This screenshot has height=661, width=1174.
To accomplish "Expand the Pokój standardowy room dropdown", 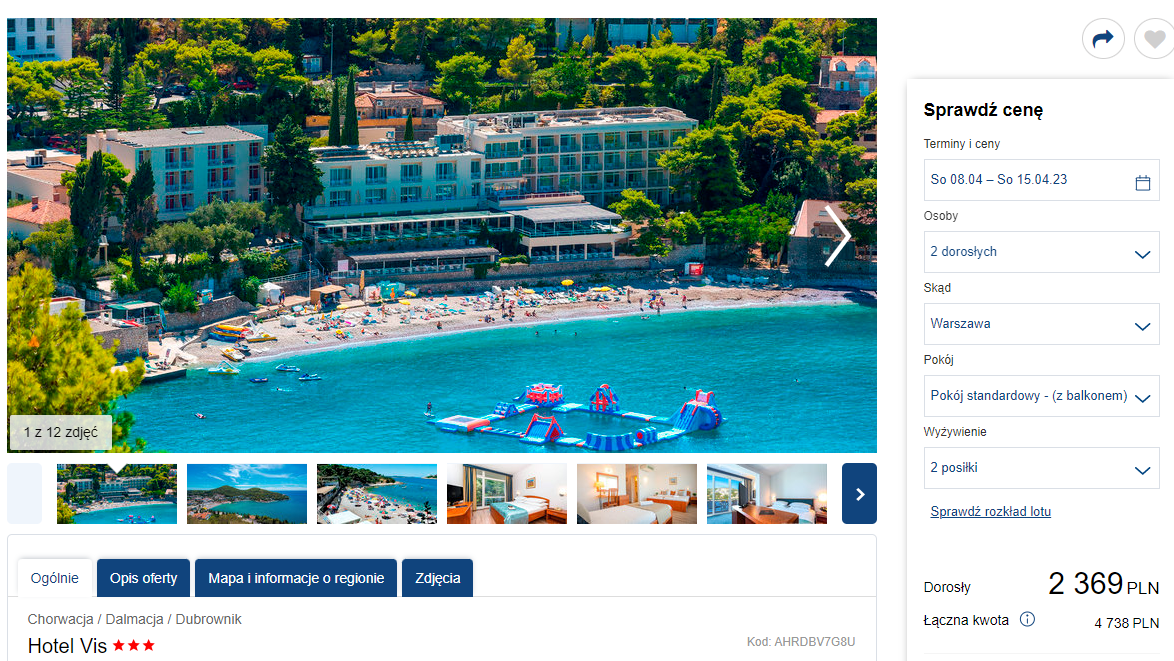I will coord(1041,396).
